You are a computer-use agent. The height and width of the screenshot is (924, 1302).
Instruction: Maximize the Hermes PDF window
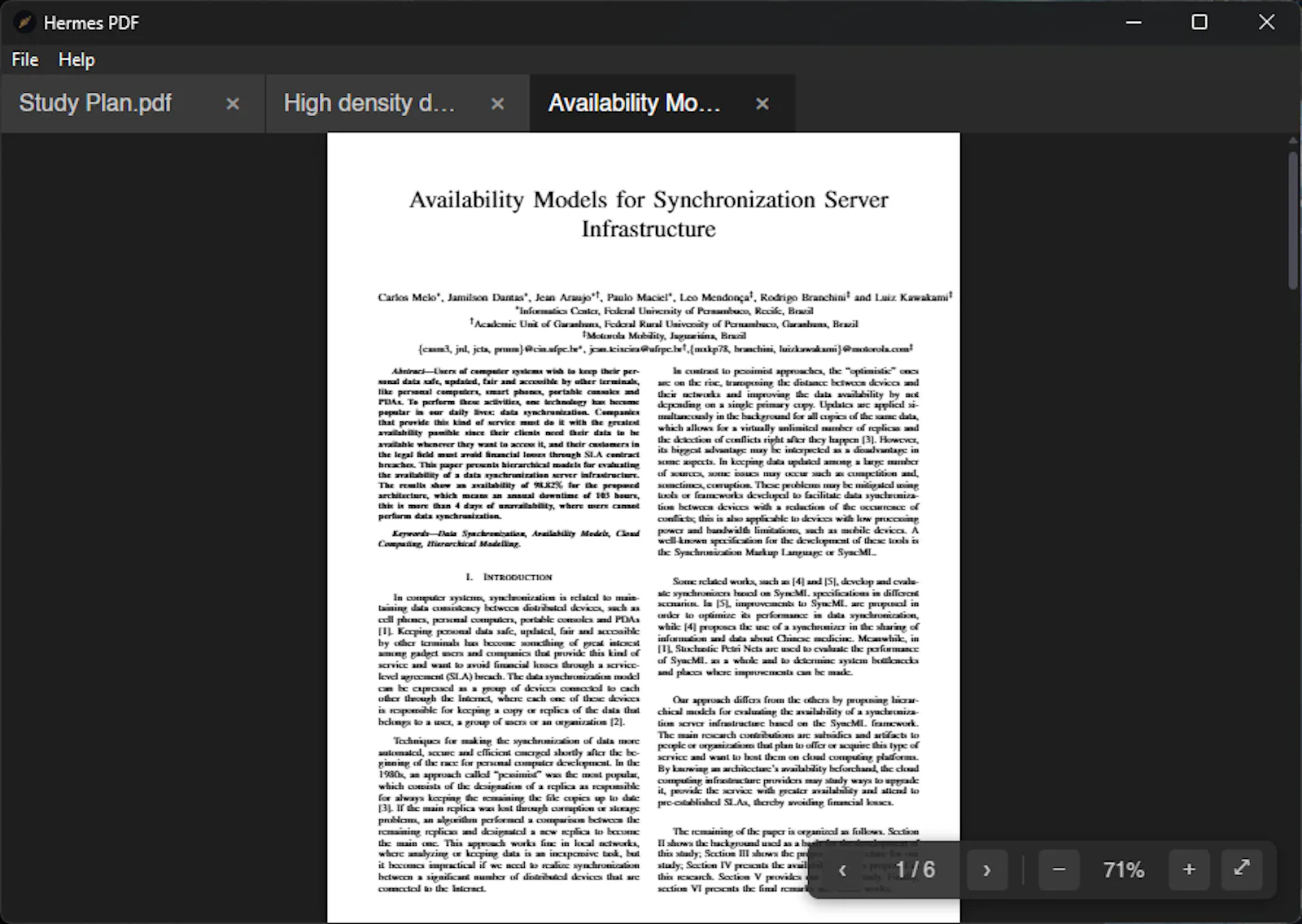pos(1199,22)
